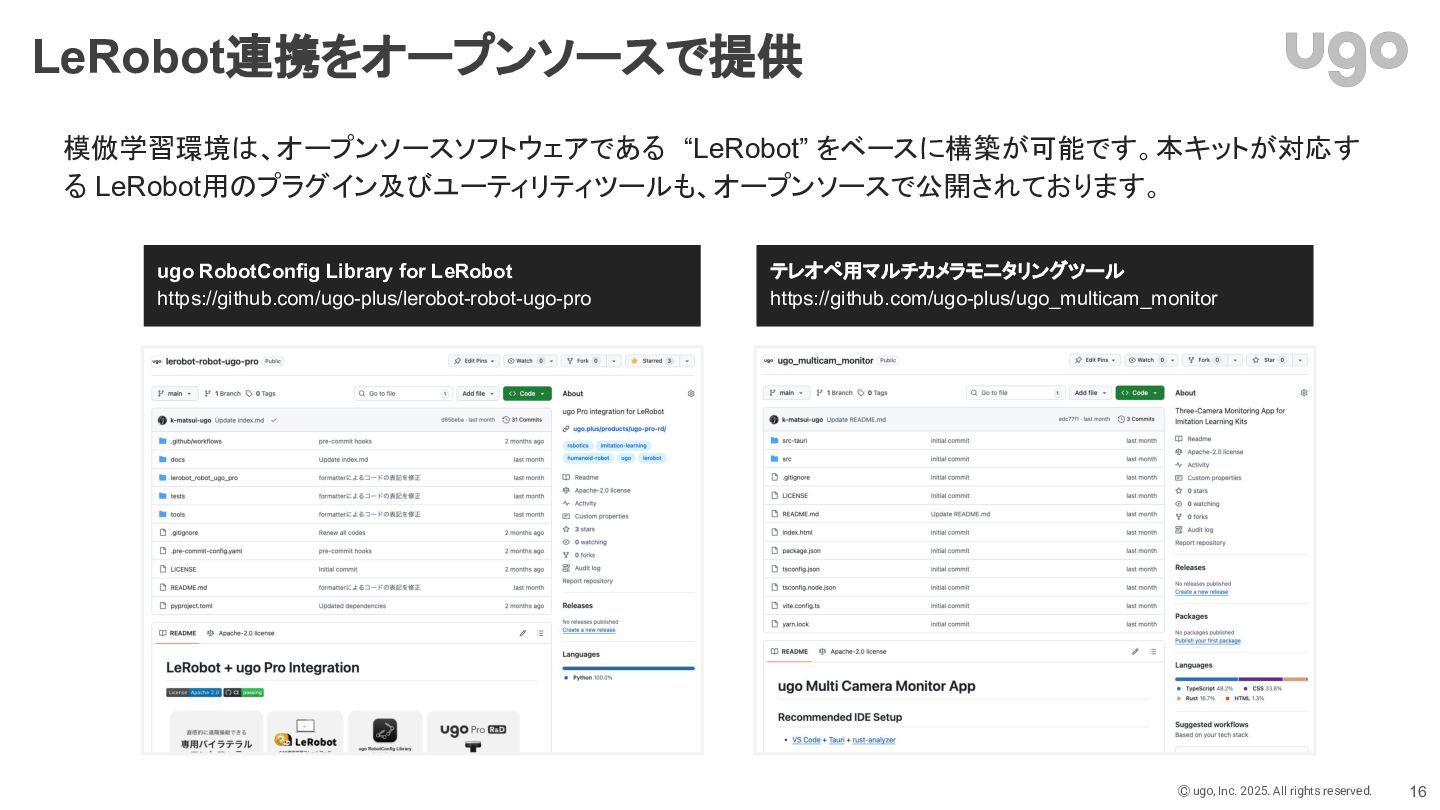This screenshot has height=810, width=1440.
Task: Open vite.config.ts file row
Action: coord(964,606)
